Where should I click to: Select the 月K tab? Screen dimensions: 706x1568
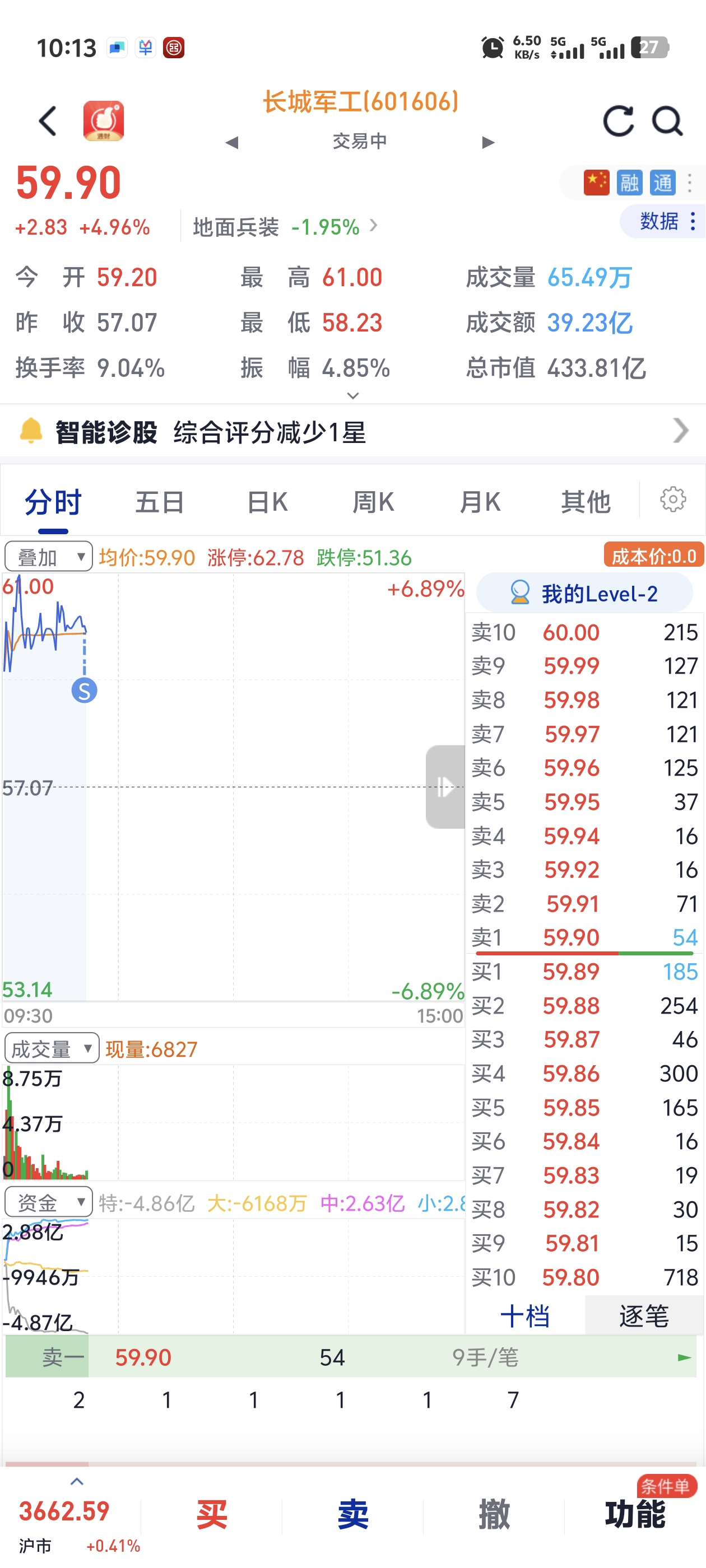[480, 502]
